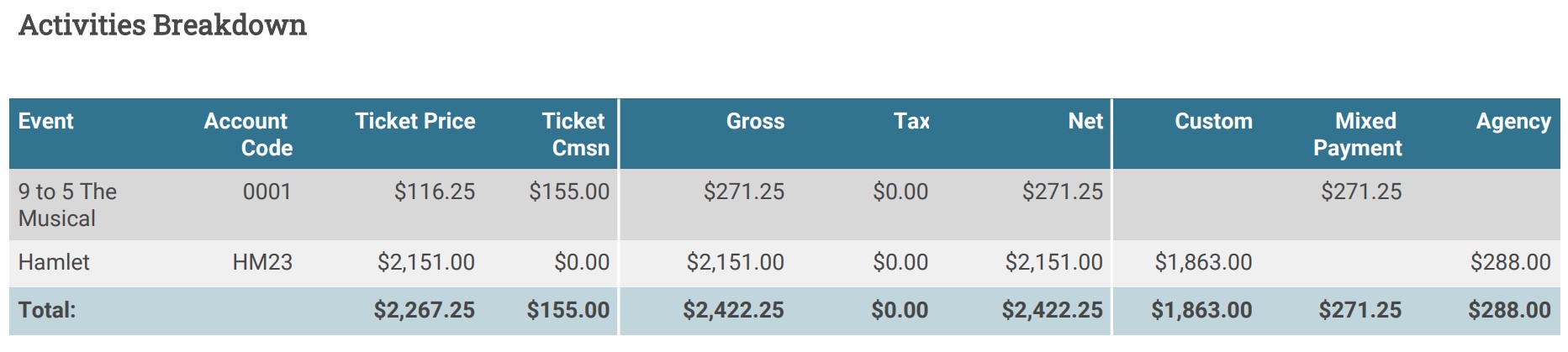Image resolution: width=1568 pixels, height=352 pixels.
Task: Select the Tax column header
Action: [911, 121]
